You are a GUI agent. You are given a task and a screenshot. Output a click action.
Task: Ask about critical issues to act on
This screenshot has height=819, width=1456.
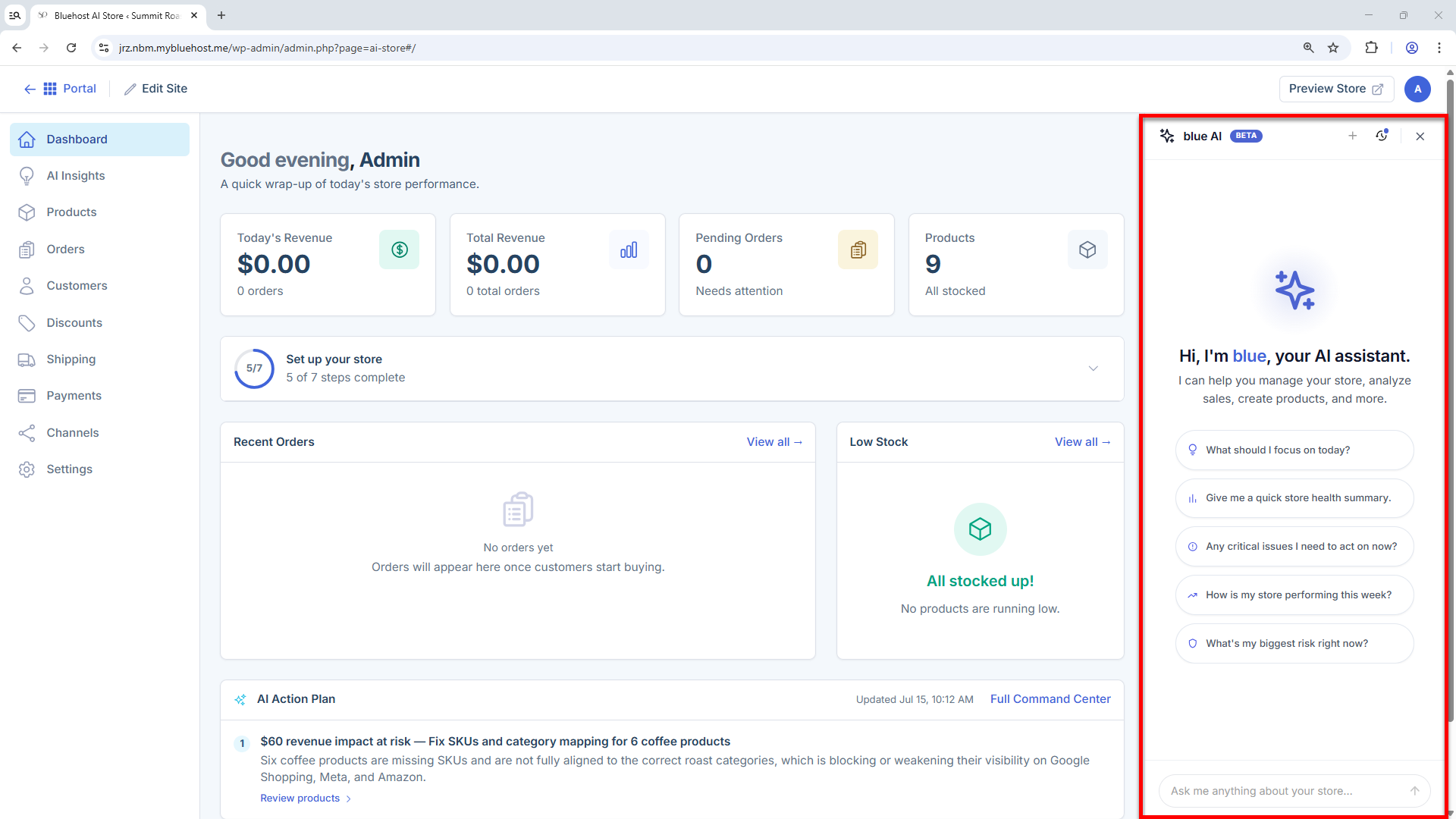[1294, 547]
